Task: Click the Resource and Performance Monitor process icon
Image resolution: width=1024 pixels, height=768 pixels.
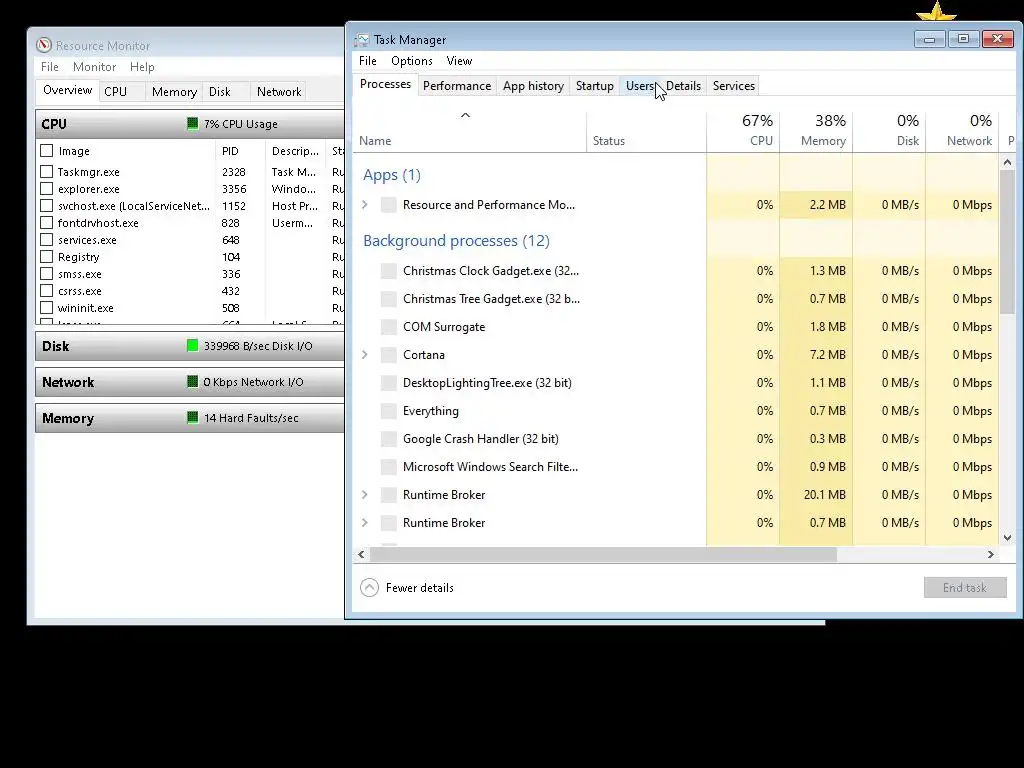Action: pos(389,204)
